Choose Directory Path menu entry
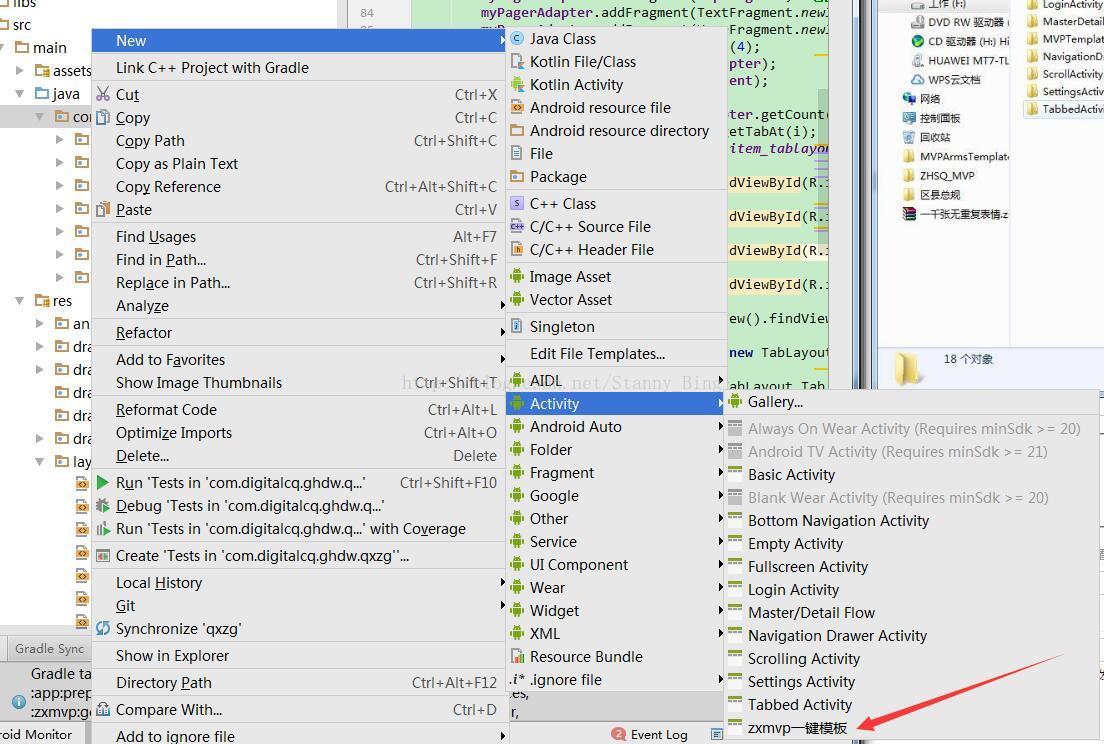This screenshot has height=744, width=1104. pos(299,682)
